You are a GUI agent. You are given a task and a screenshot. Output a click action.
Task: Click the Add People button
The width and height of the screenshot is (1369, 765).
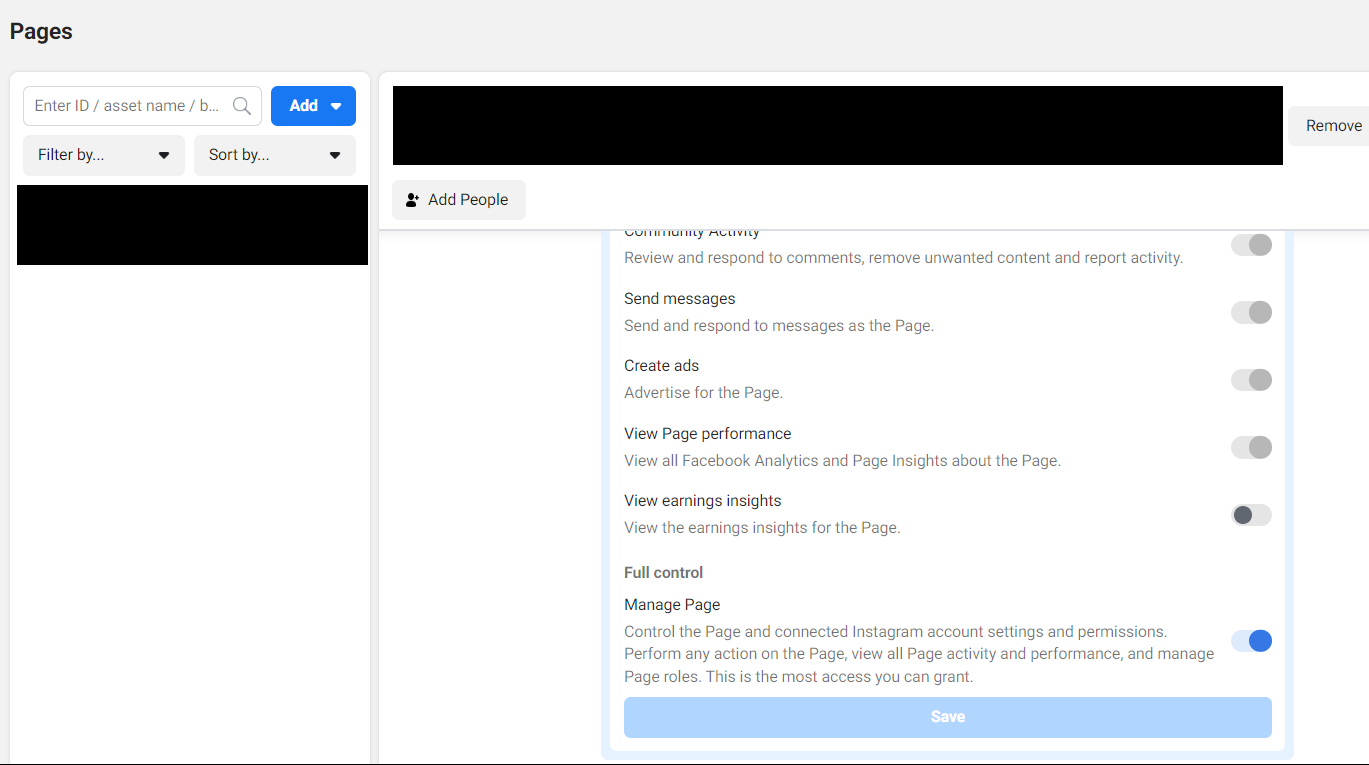[x=458, y=200]
